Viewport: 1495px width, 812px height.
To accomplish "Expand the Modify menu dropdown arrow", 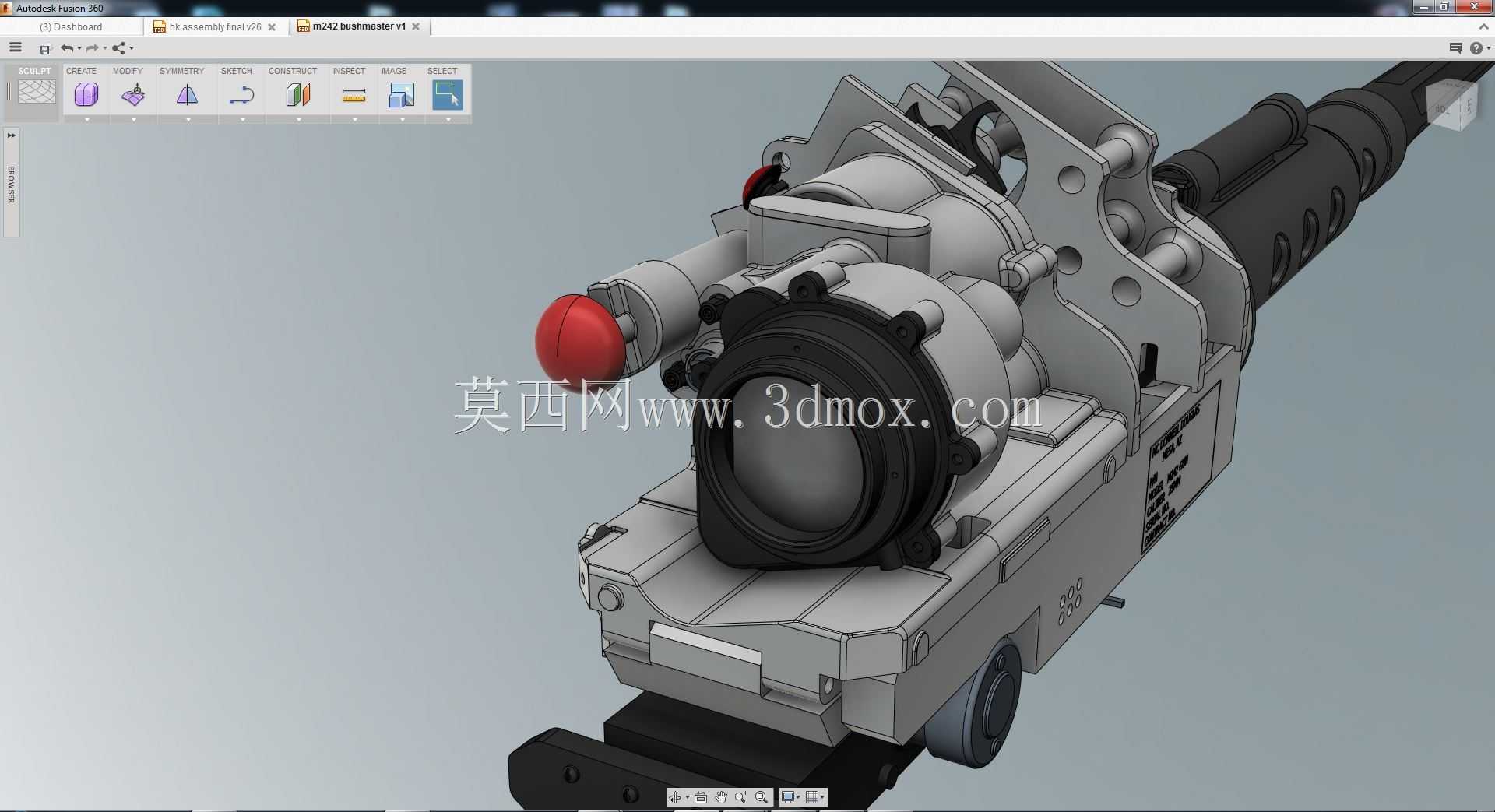I will click(x=134, y=120).
